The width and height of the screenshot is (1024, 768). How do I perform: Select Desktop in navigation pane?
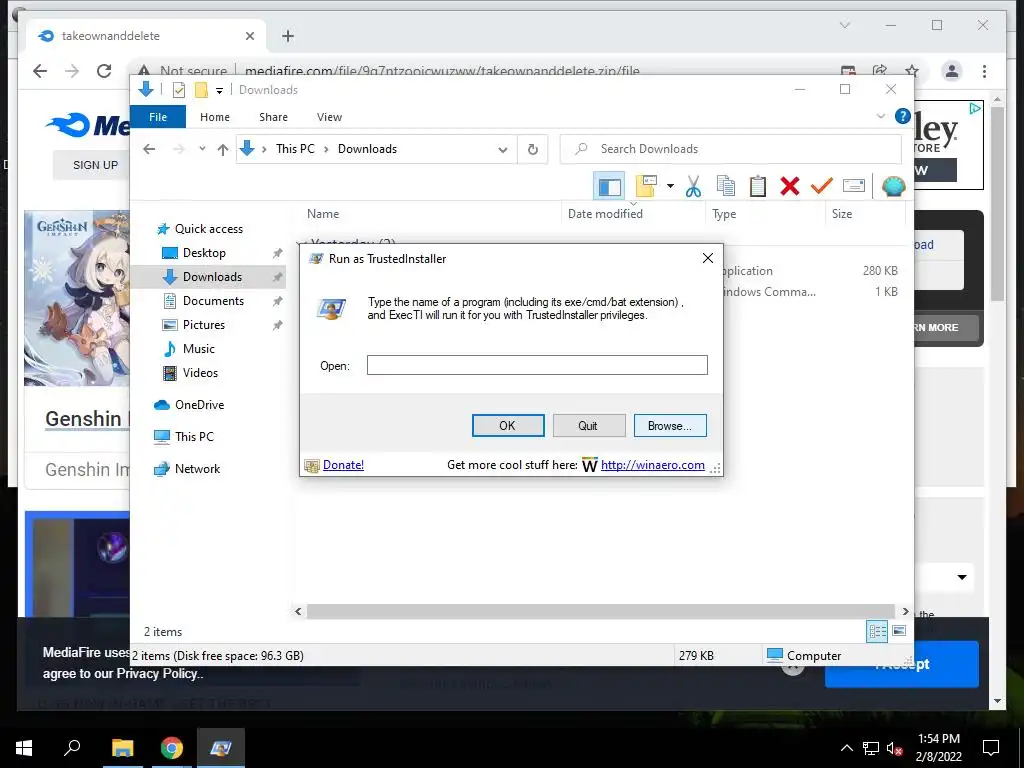[204, 253]
